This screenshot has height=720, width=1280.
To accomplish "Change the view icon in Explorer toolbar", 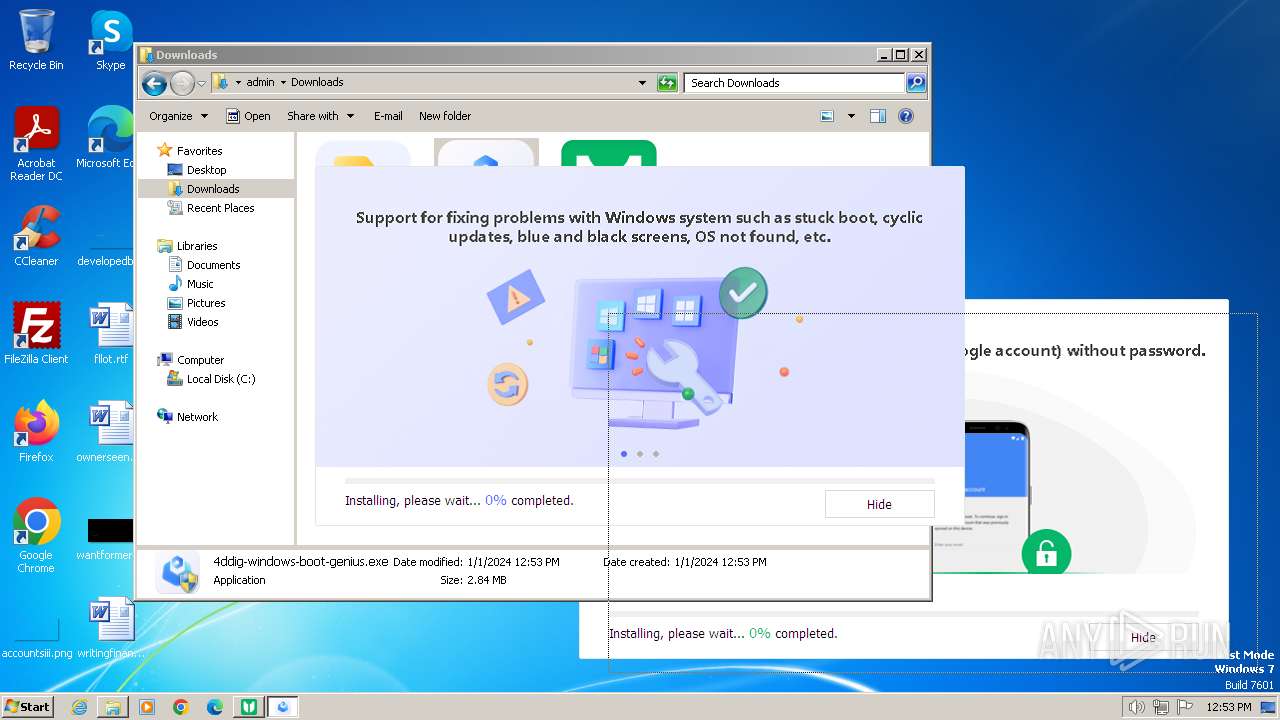I will [827, 116].
